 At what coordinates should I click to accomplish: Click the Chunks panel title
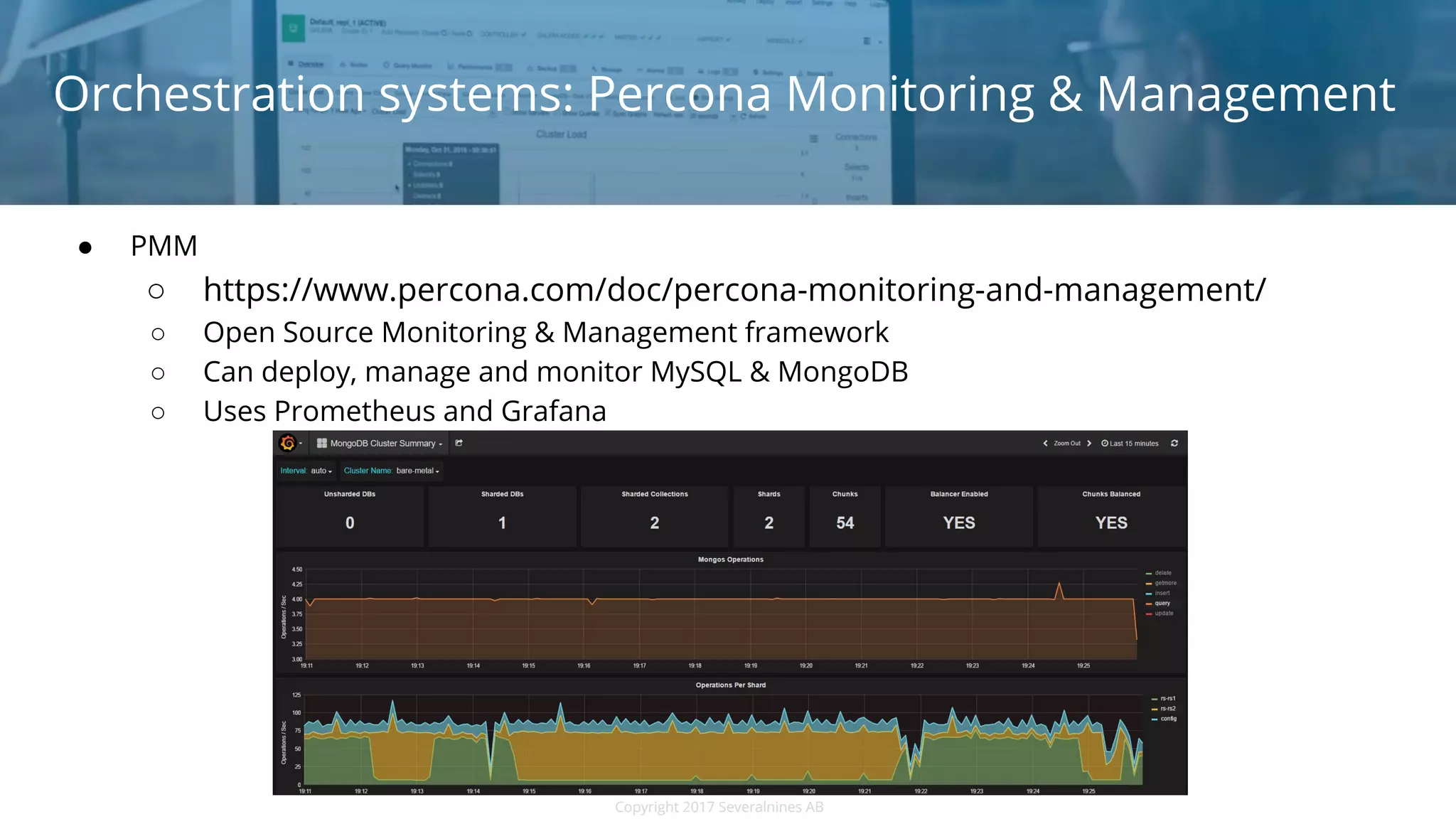click(845, 494)
